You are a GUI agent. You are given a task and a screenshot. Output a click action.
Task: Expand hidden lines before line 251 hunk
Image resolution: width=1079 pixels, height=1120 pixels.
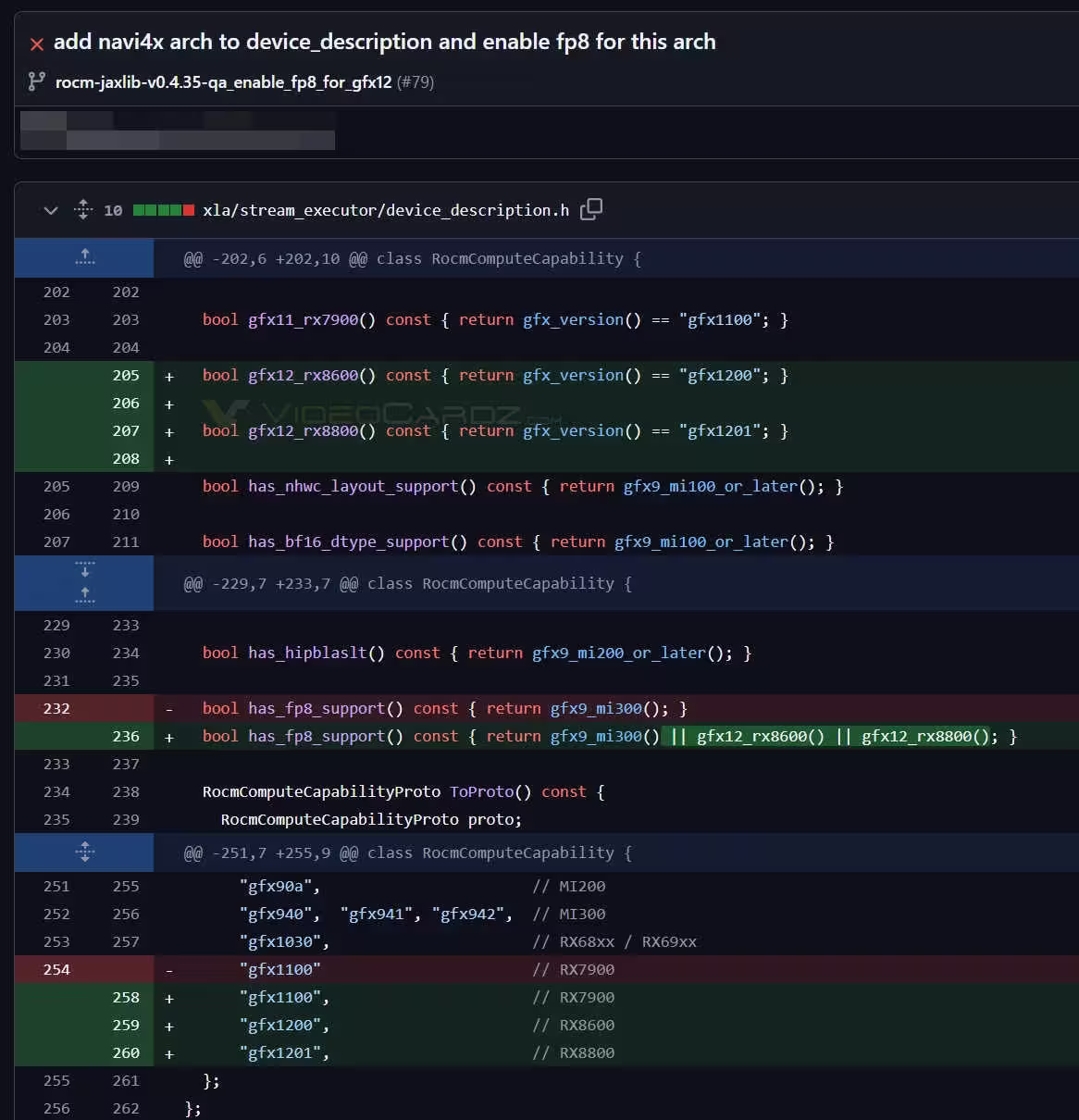click(x=84, y=852)
